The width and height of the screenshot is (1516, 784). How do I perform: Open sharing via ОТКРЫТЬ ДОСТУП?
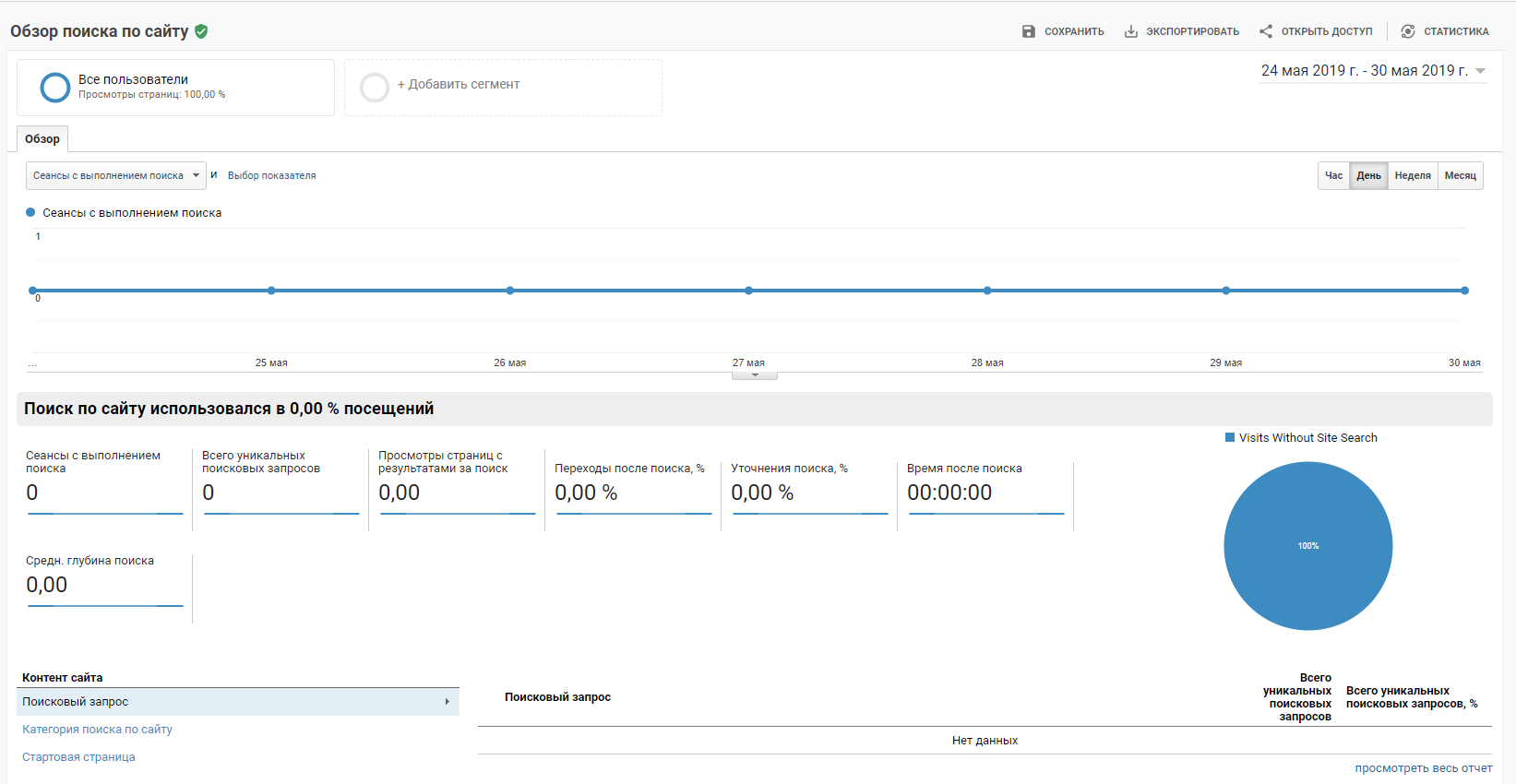click(1316, 31)
